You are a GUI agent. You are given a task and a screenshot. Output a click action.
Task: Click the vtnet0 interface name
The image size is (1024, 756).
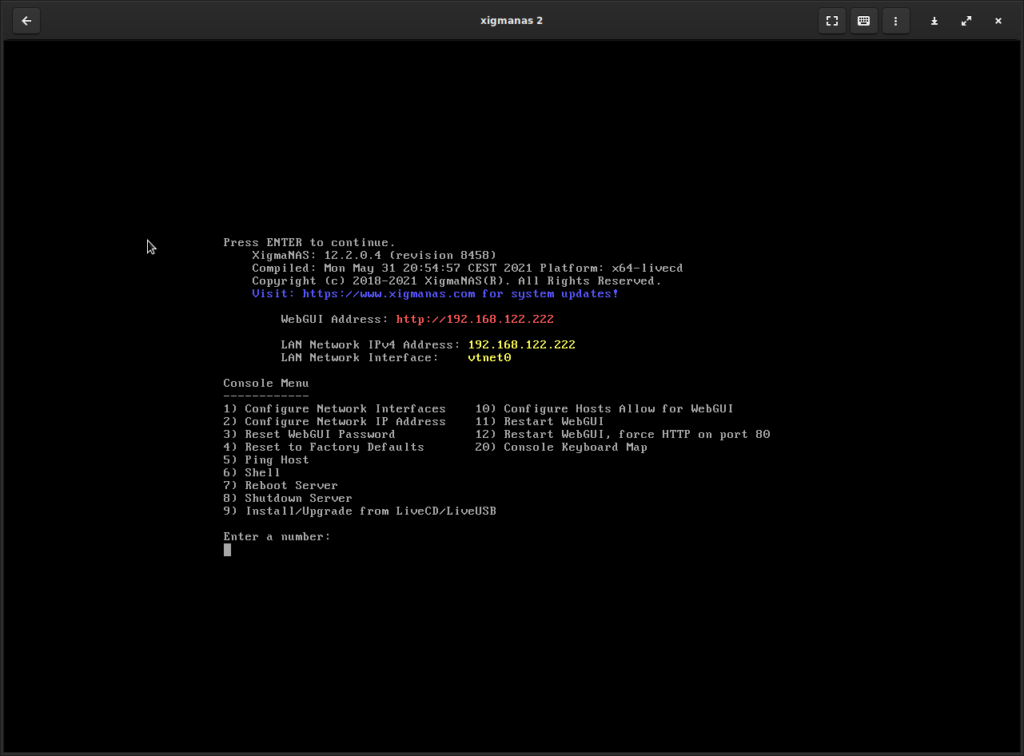coord(489,358)
